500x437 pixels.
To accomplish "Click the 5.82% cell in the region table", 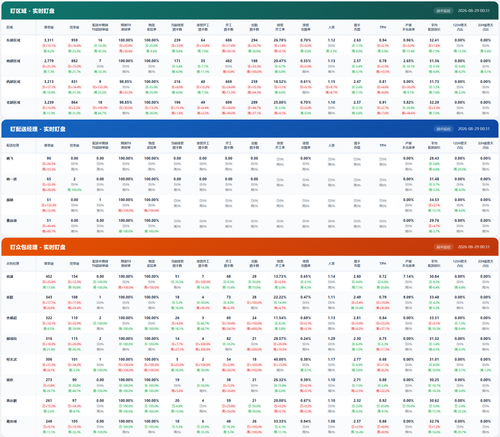I will [x=408, y=102].
